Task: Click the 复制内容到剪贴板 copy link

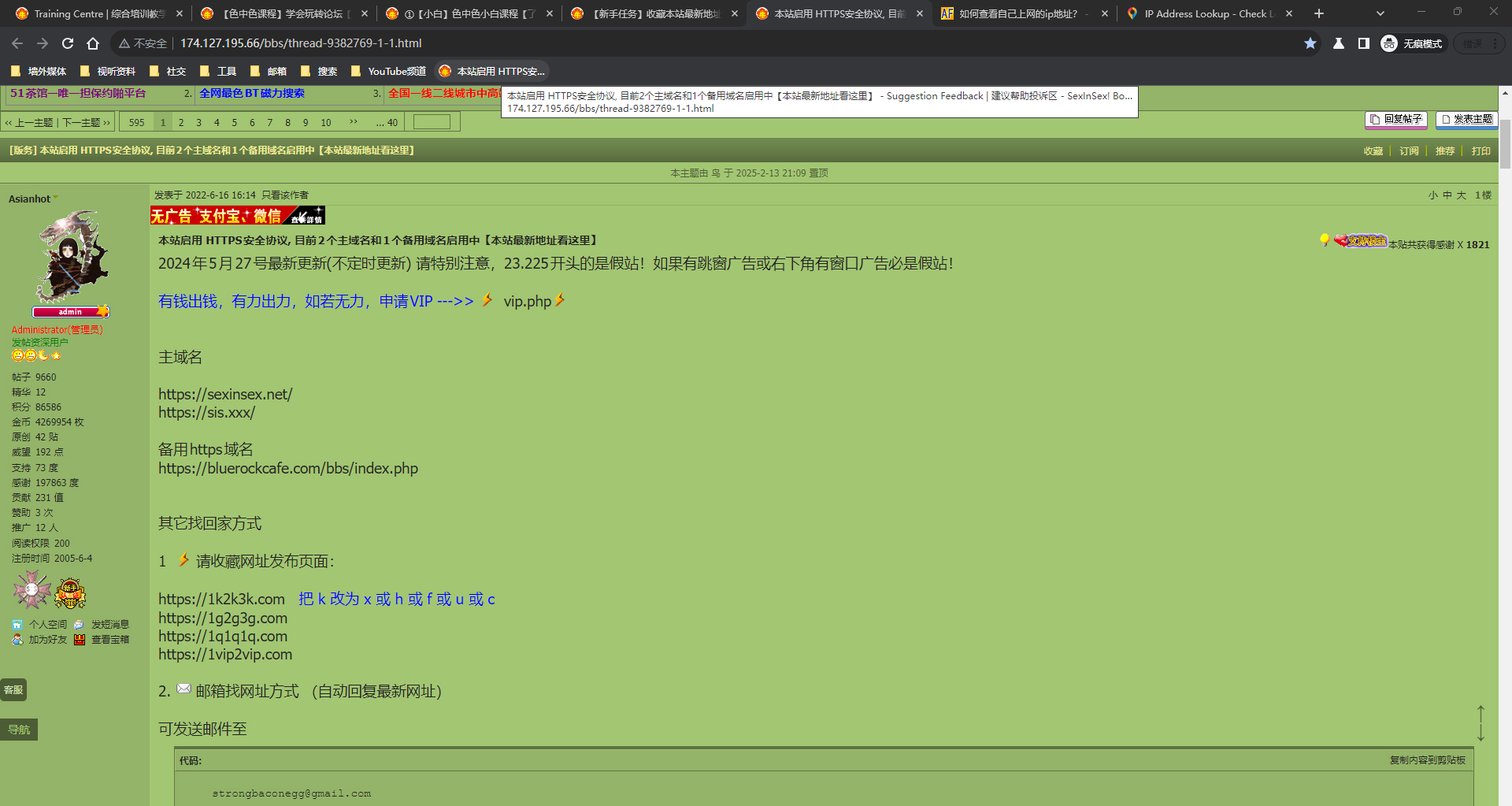Action: [1428, 760]
